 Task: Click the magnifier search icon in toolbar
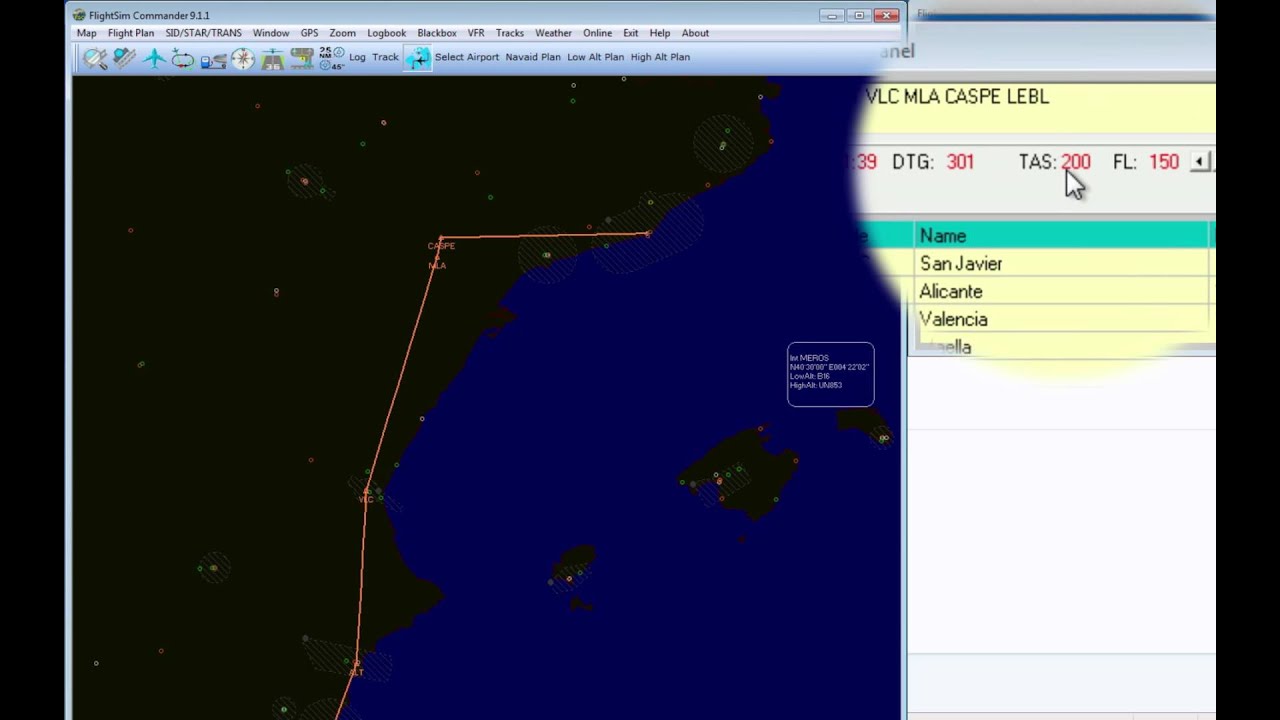pyautogui.click(x=95, y=58)
